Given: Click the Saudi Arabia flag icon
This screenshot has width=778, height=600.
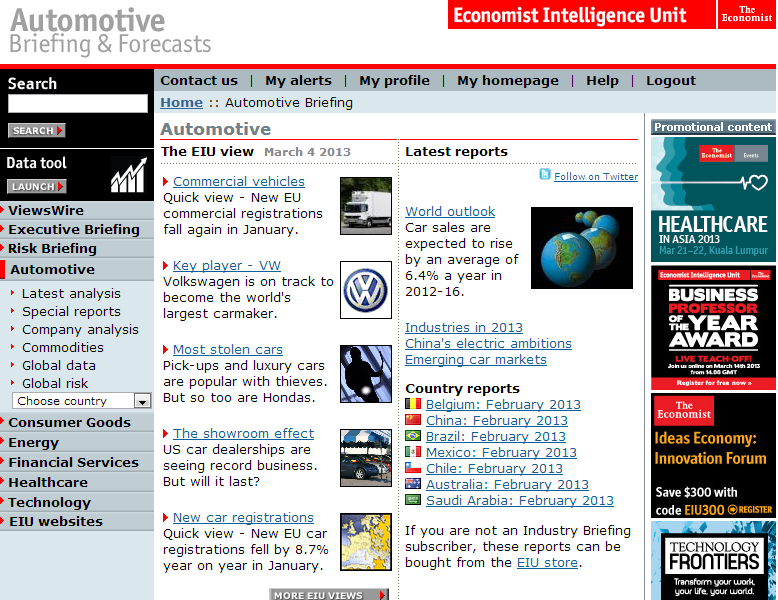Looking at the screenshot, I should 413,500.
